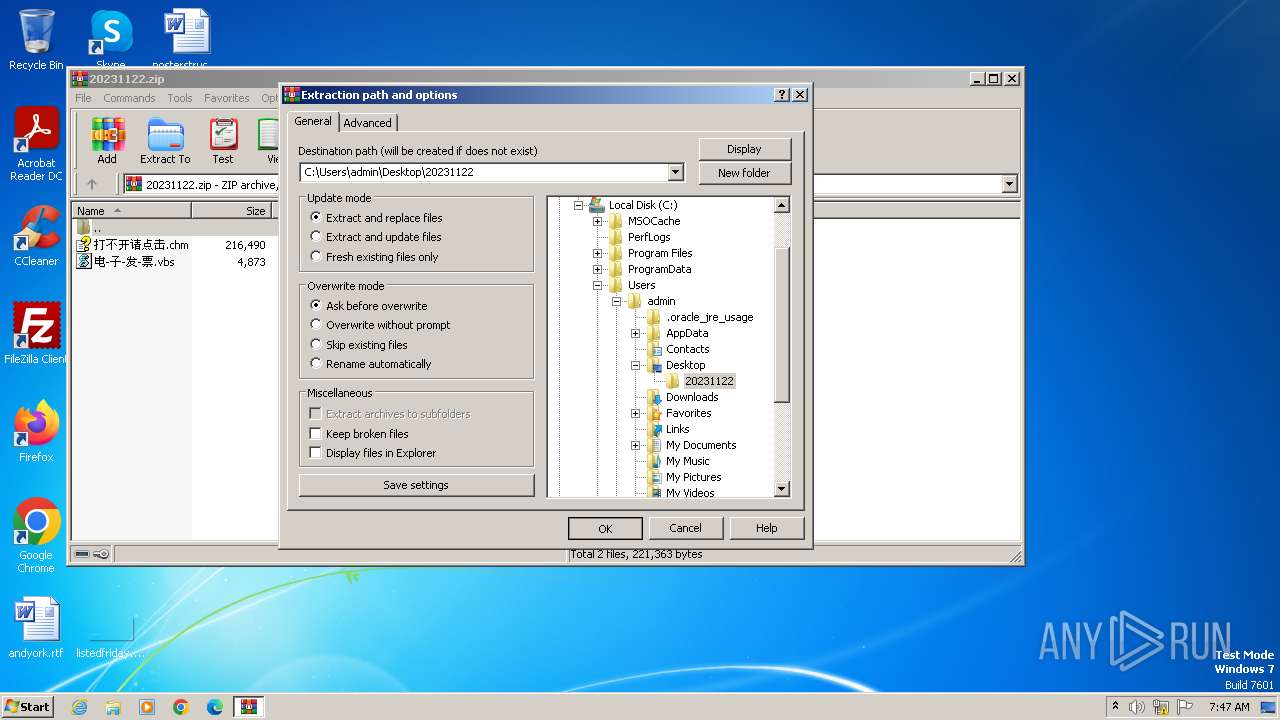1280x720 pixels.
Task: Expand Program Files folder node
Action: [x=597, y=253]
